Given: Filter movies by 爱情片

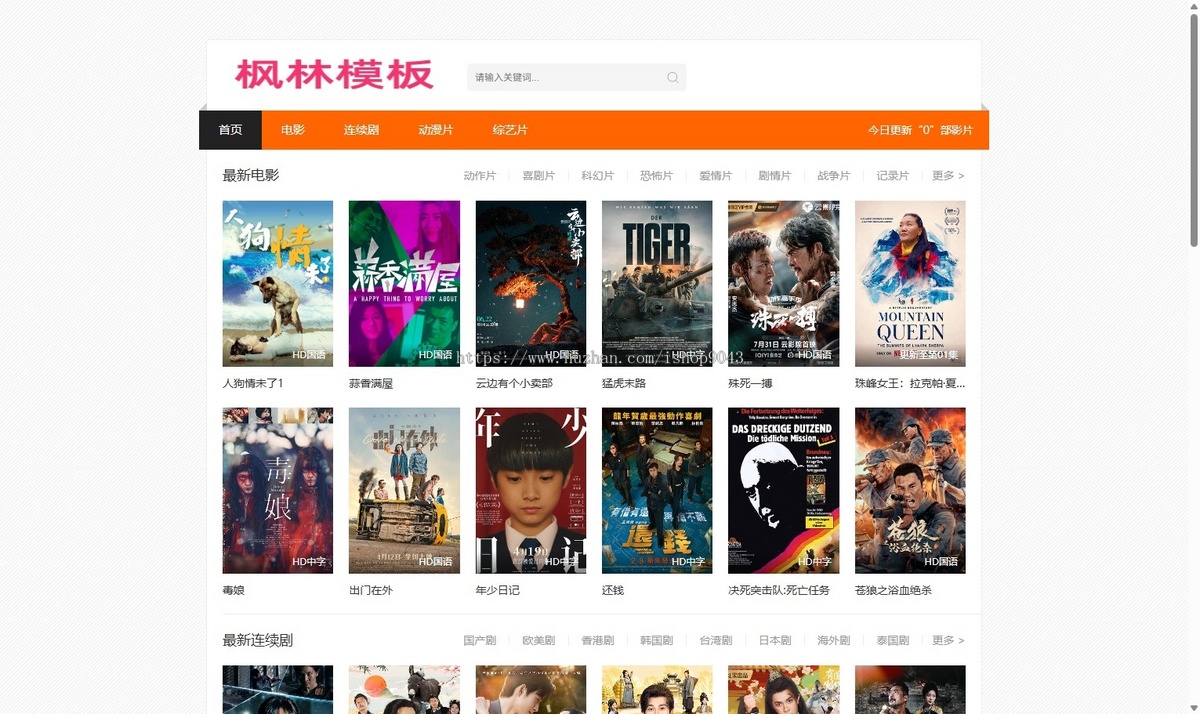Looking at the screenshot, I should 716,176.
